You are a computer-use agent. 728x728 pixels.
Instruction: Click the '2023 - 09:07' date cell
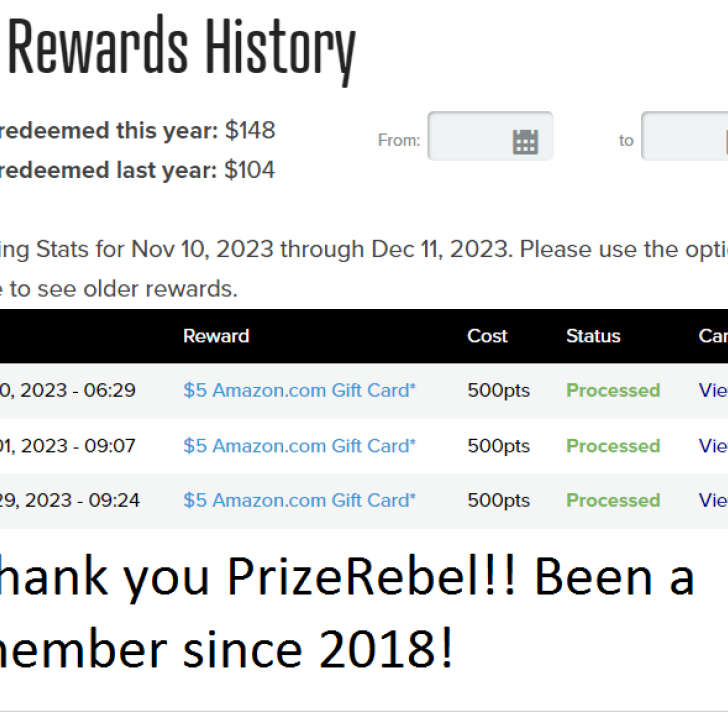pos(68,445)
